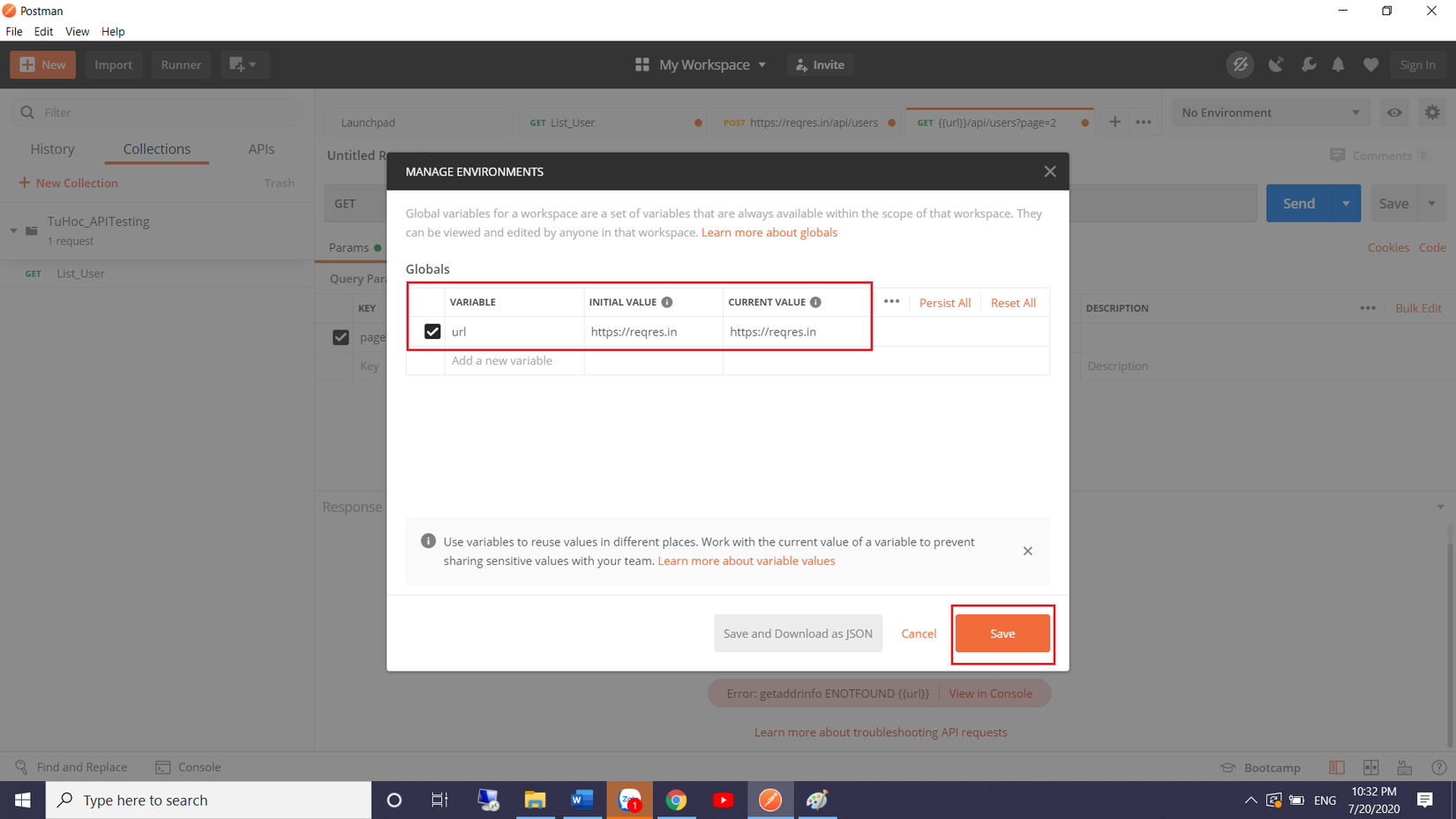Open Word from the taskbar
Screen dimensions: 1456x819
(x=582, y=800)
